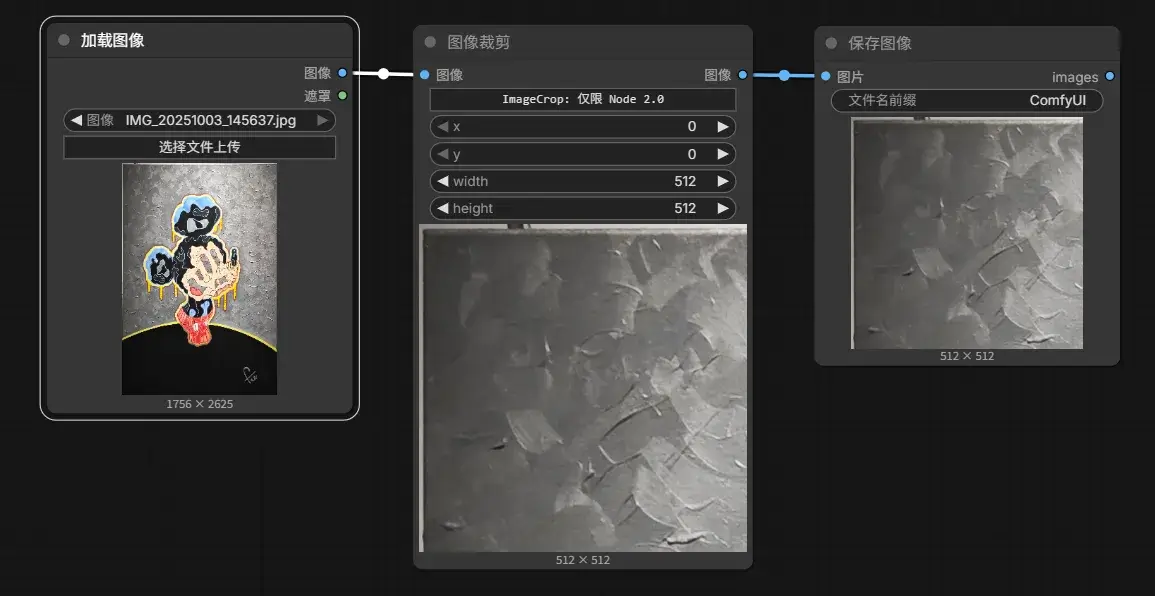
Task: Increase the height value with right arrow
Action: 723,208
